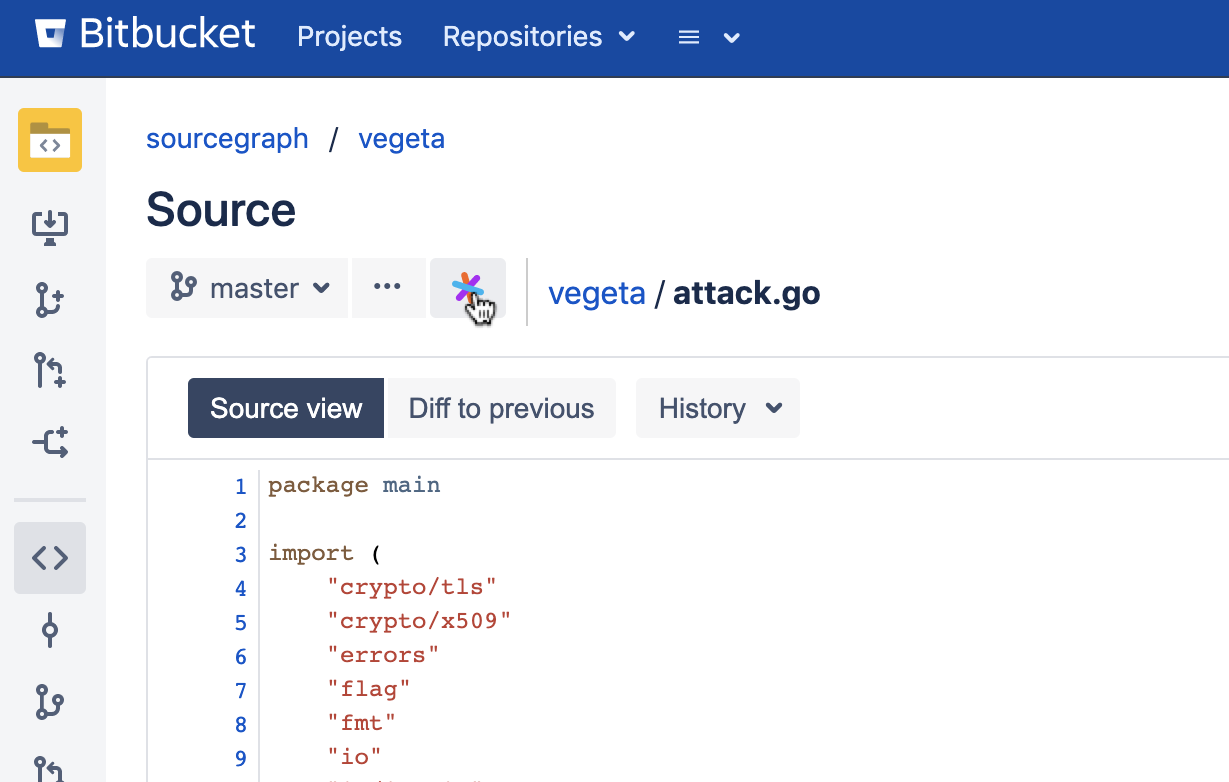Click line number 3

[x=240, y=555]
